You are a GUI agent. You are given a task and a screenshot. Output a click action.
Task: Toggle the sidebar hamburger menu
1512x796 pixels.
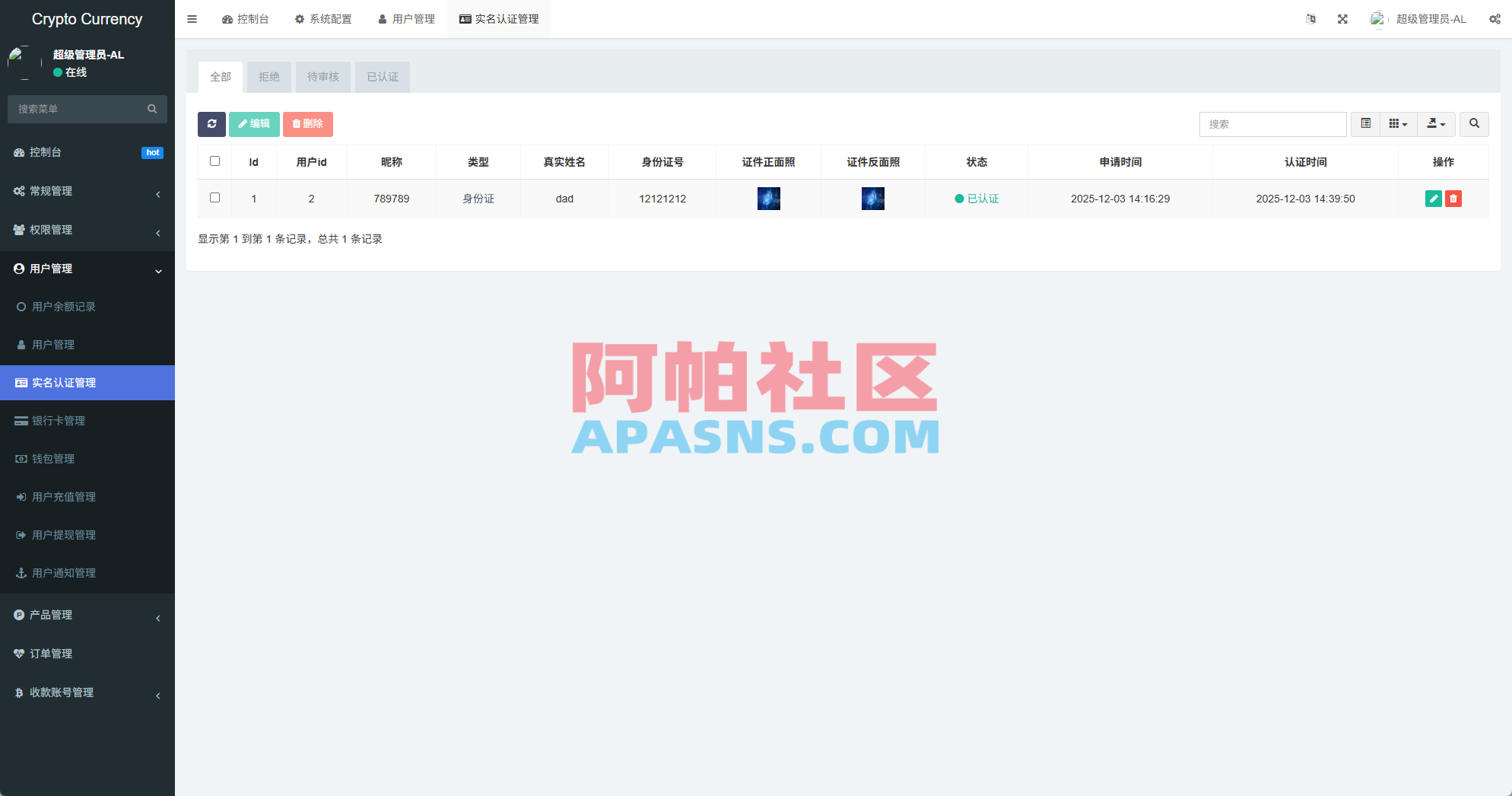(x=192, y=19)
